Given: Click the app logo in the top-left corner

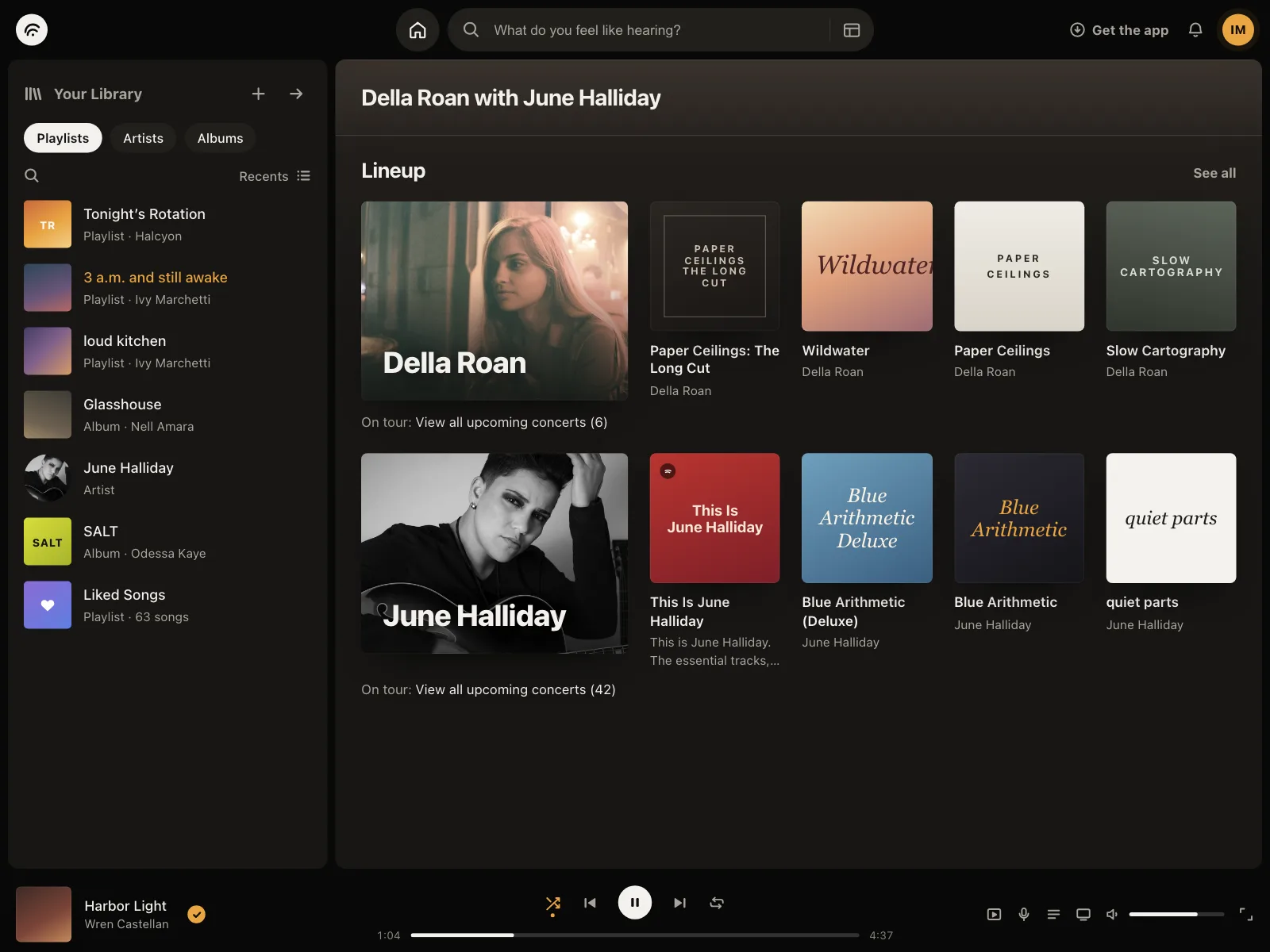Looking at the screenshot, I should click(x=32, y=30).
